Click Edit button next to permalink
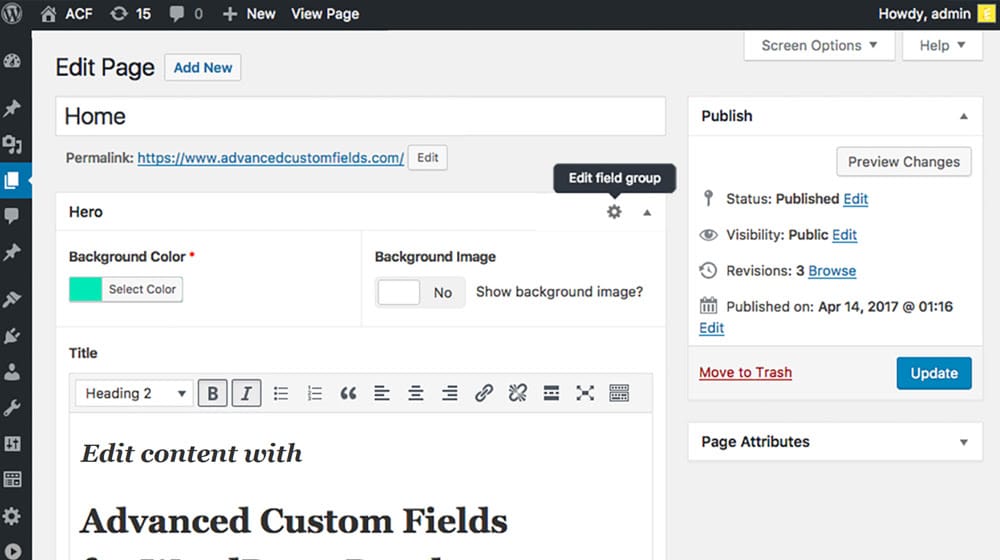The image size is (1000, 560). click(427, 158)
